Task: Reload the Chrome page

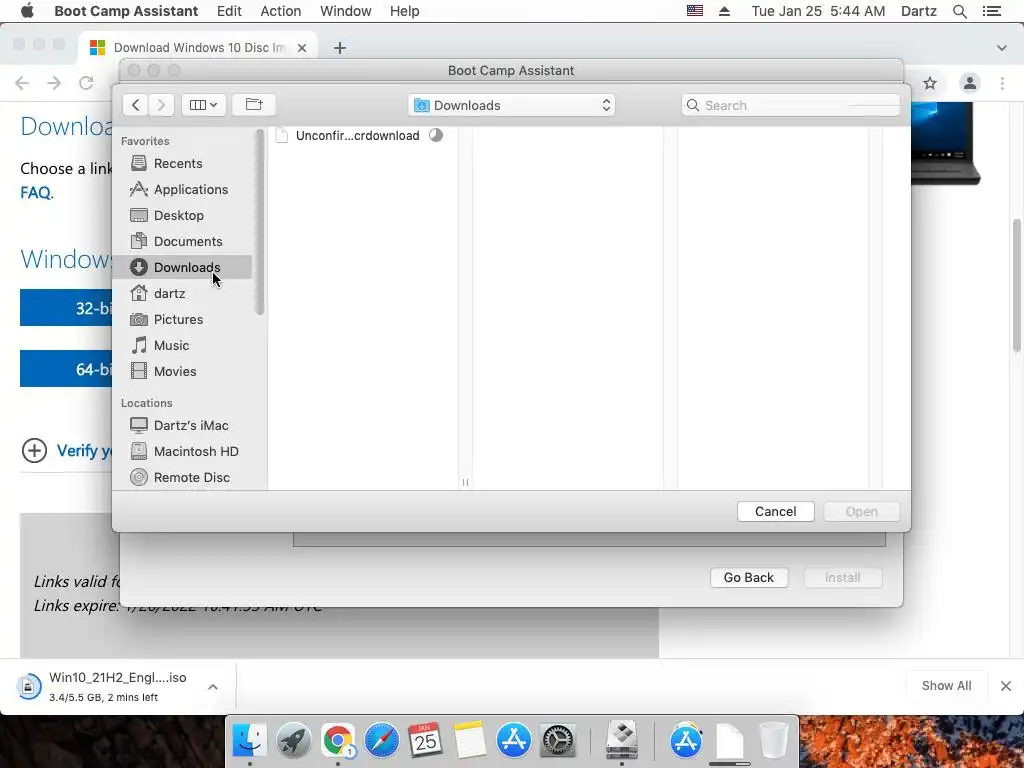Action: click(x=86, y=83)
